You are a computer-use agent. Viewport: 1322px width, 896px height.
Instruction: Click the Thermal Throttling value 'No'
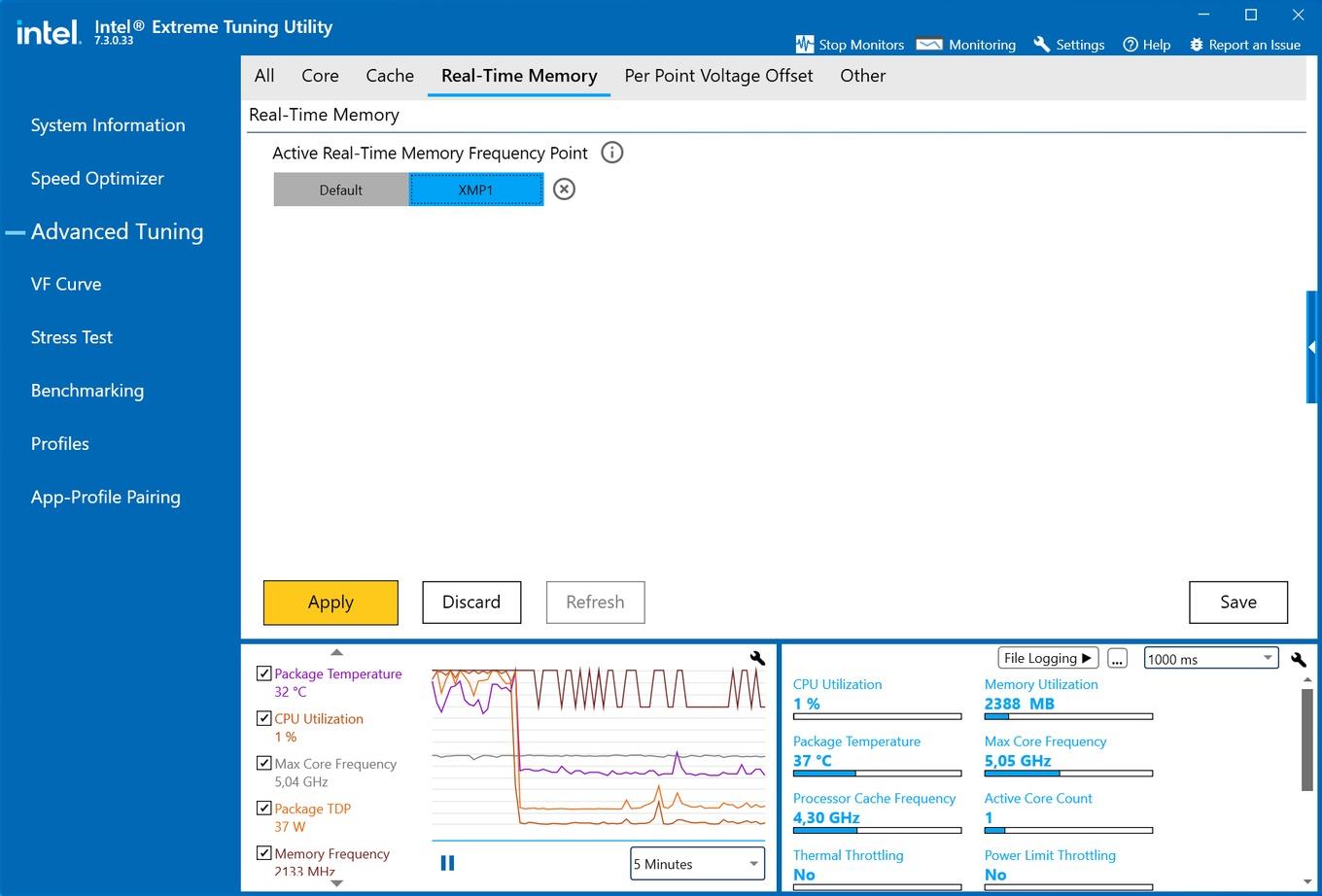coord(804,875)
